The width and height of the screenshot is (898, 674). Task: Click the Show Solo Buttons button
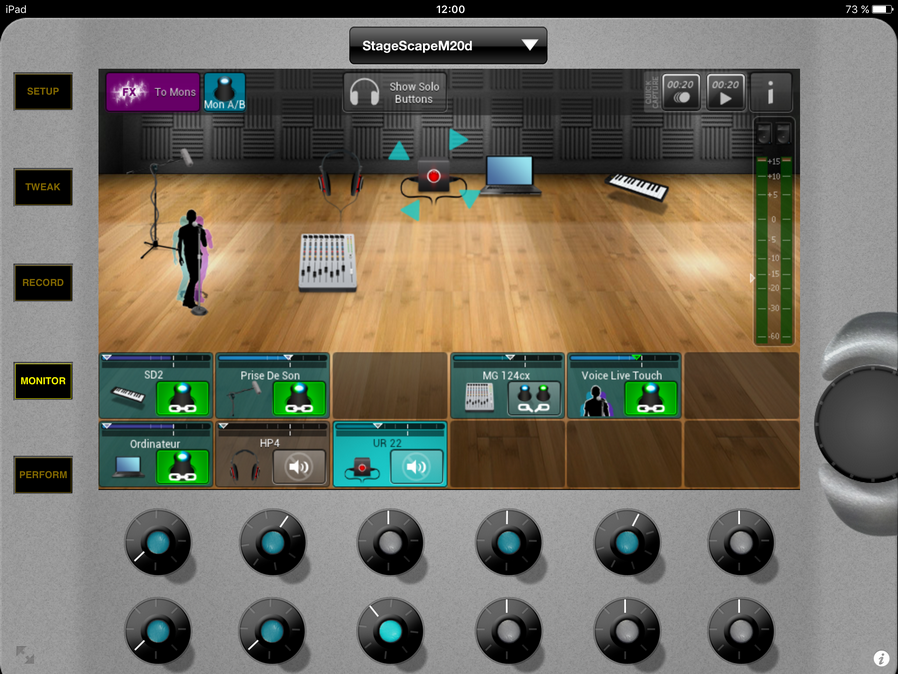395,93
